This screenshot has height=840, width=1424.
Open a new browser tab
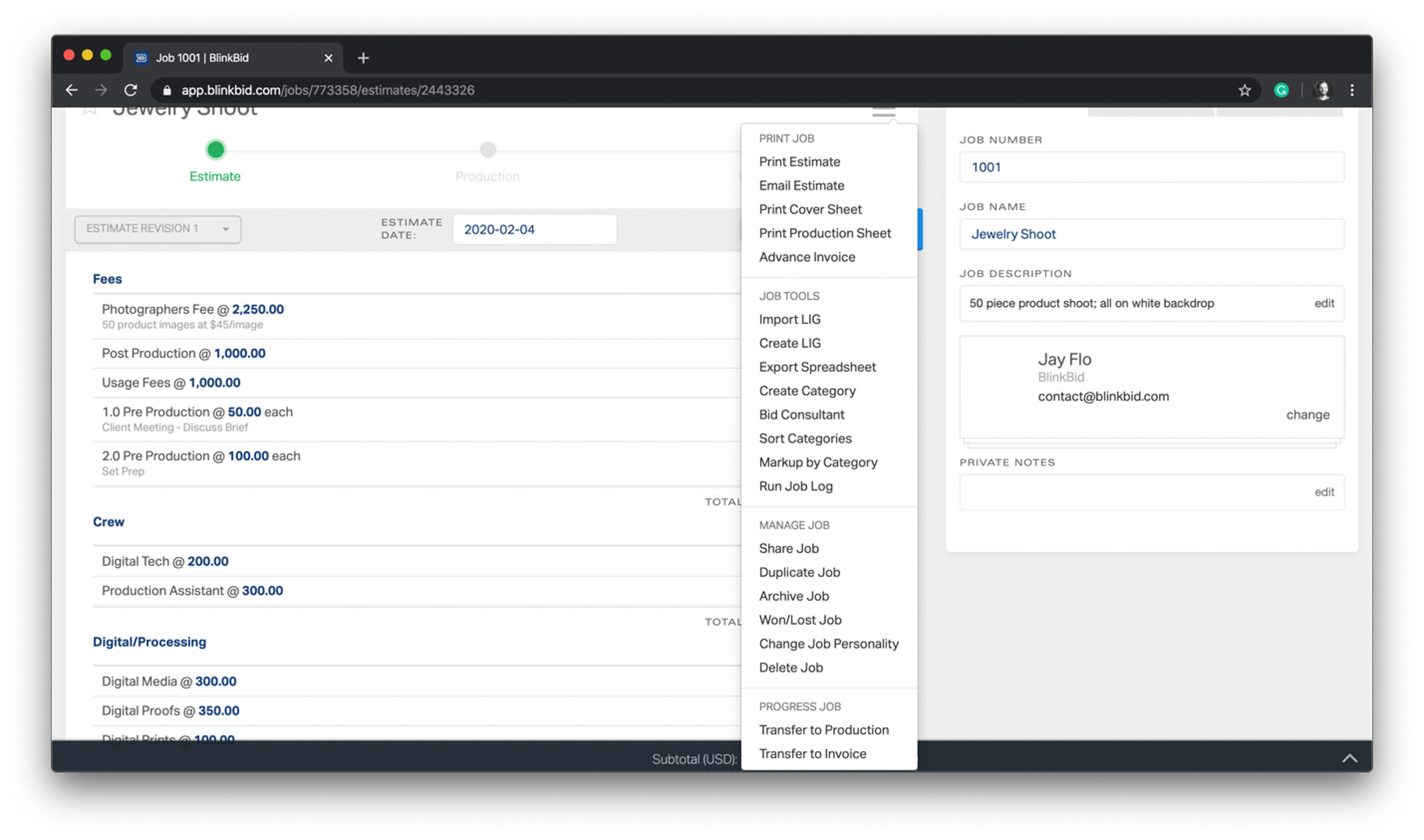[x=363, y=58]
